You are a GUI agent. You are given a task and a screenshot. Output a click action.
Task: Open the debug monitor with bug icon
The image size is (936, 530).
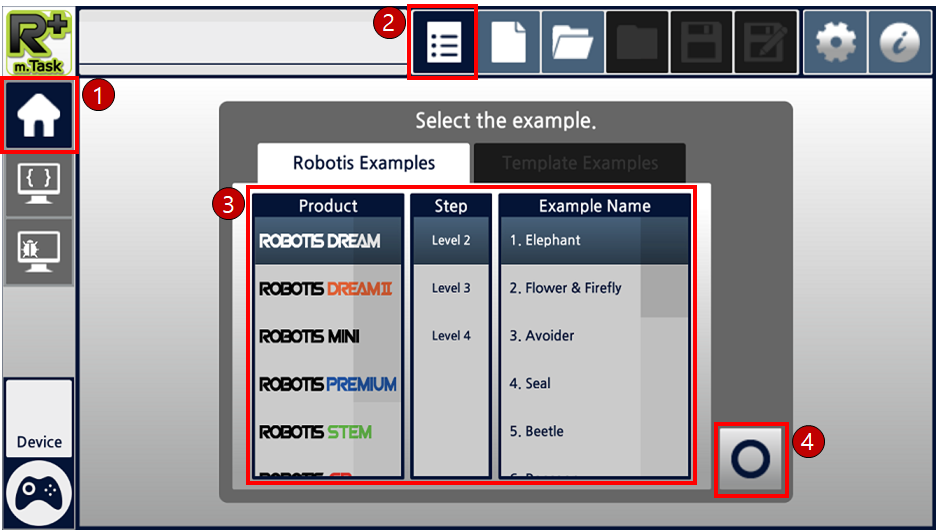pyautogui.click(x=39, y=251)
